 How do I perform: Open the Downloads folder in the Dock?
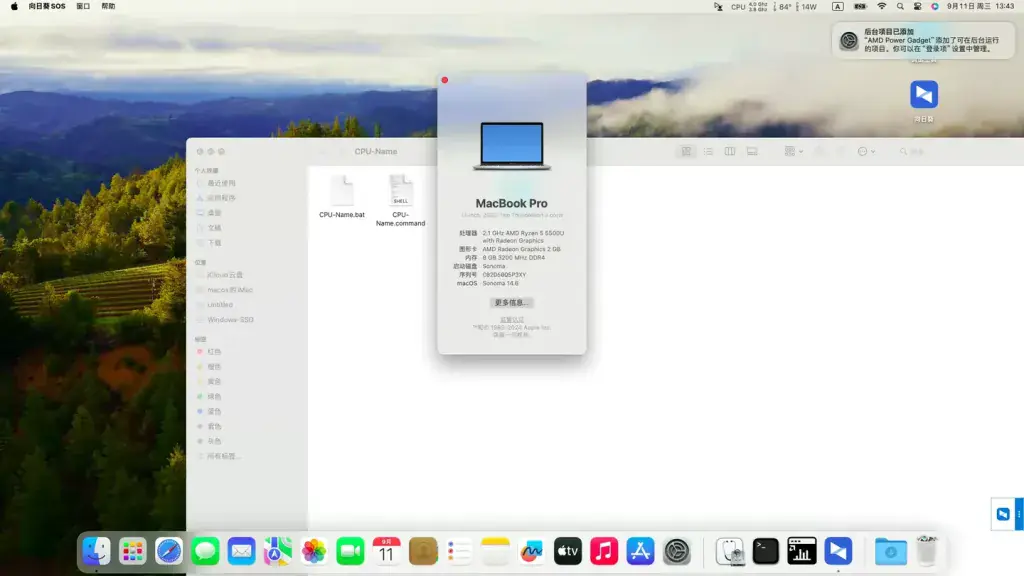891,551
